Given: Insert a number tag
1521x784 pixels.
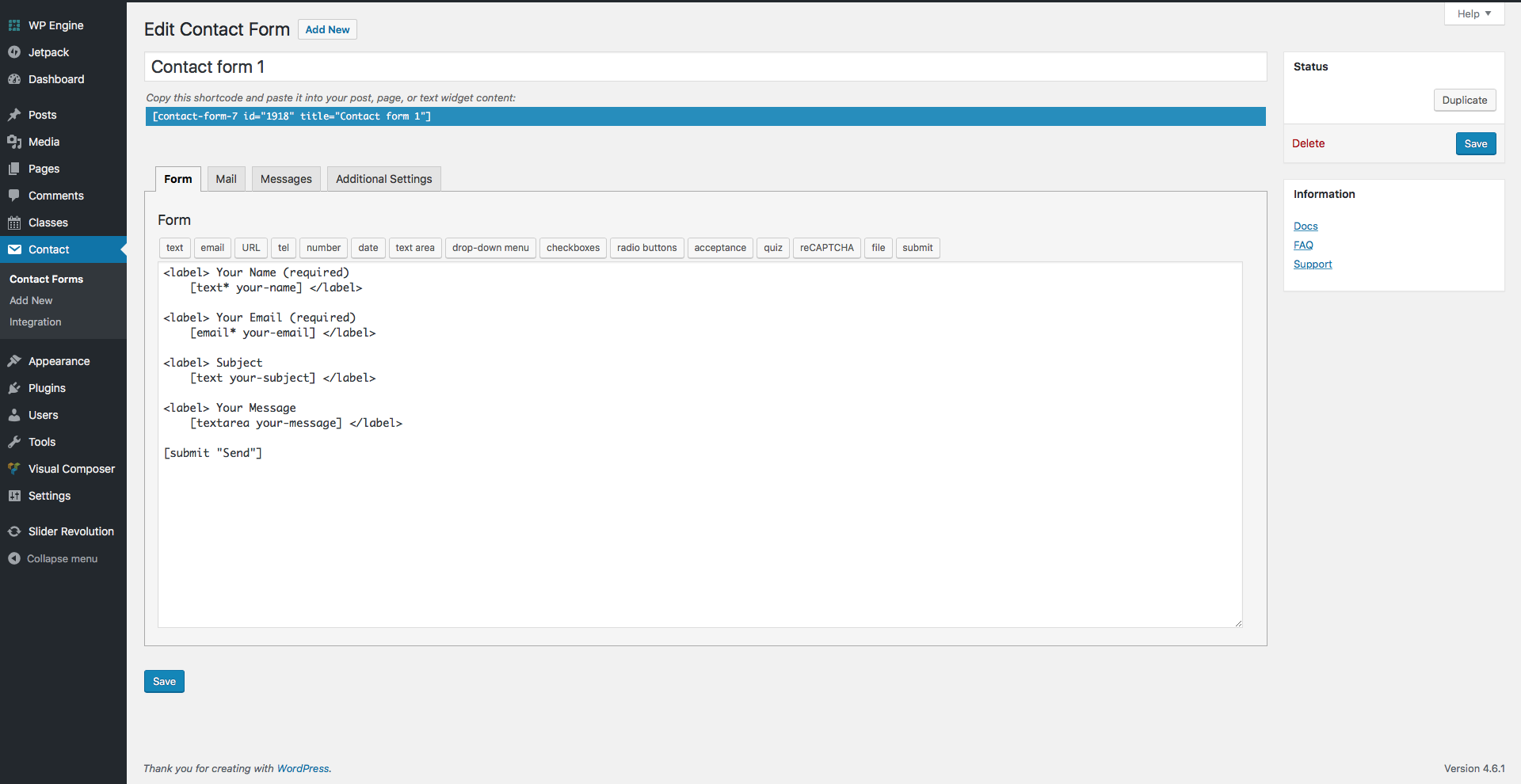Looking at the screenshot, I should (x=323, y=248).
